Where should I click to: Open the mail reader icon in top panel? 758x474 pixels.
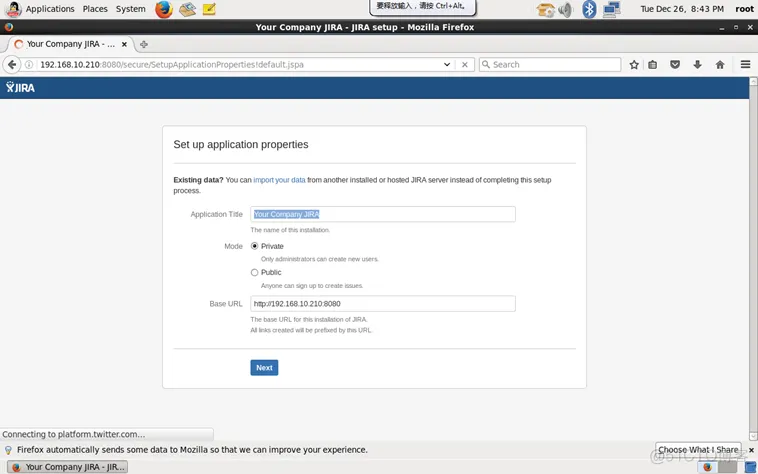(x=187, y=9)
